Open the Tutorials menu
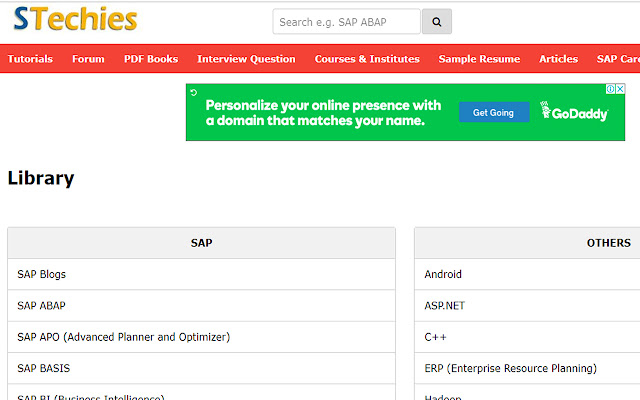The image size is (640, 400). pos(30,59)
